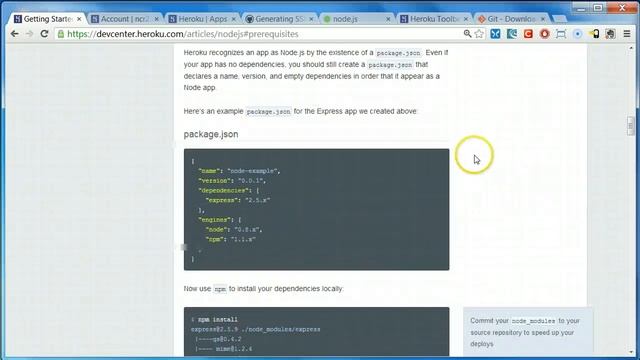Click the qs@0.4.2 line
The width and height of the screenshot is (640, 360).
pos(218,339)
